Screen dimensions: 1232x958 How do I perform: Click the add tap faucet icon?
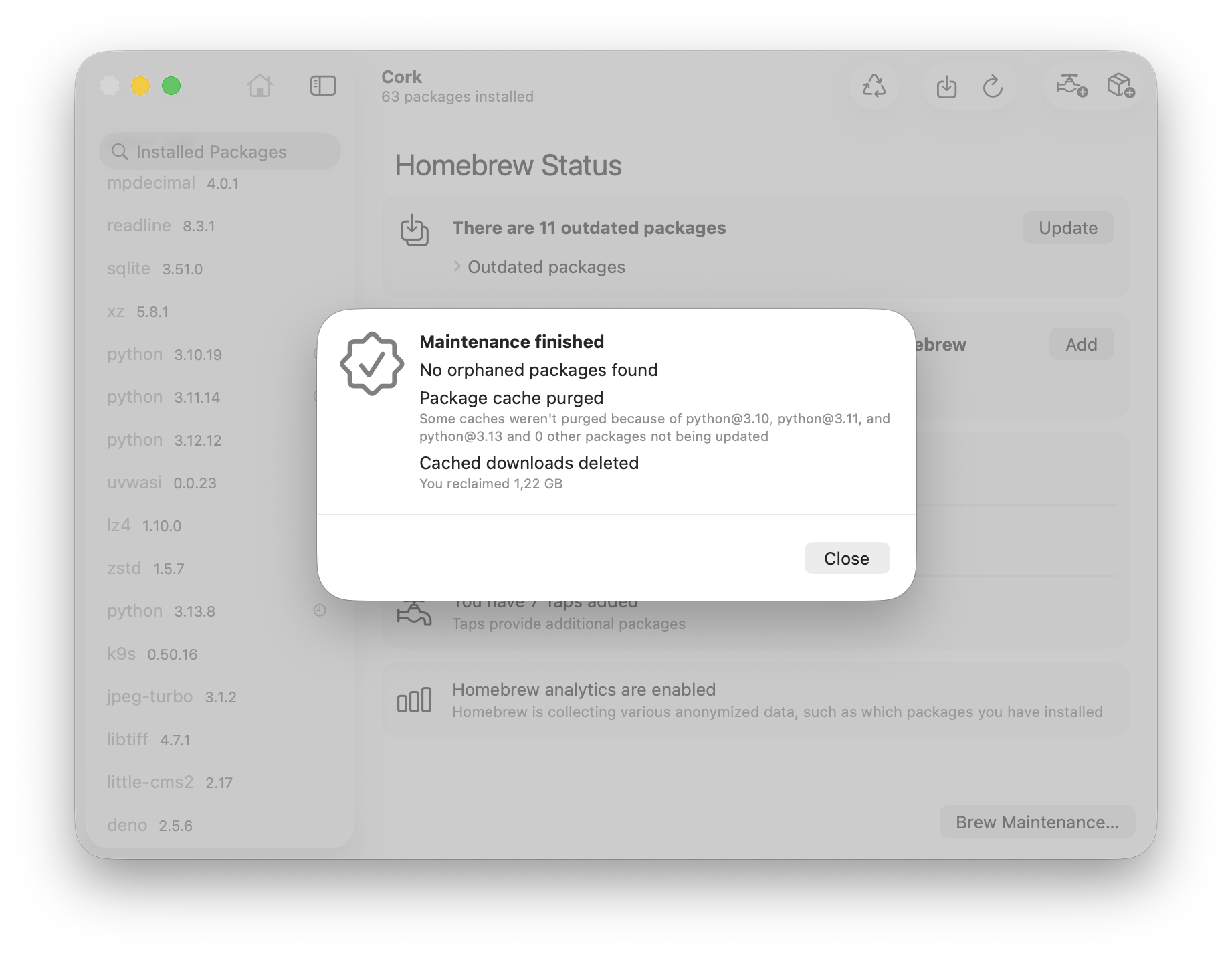[x=1071, y=86]
